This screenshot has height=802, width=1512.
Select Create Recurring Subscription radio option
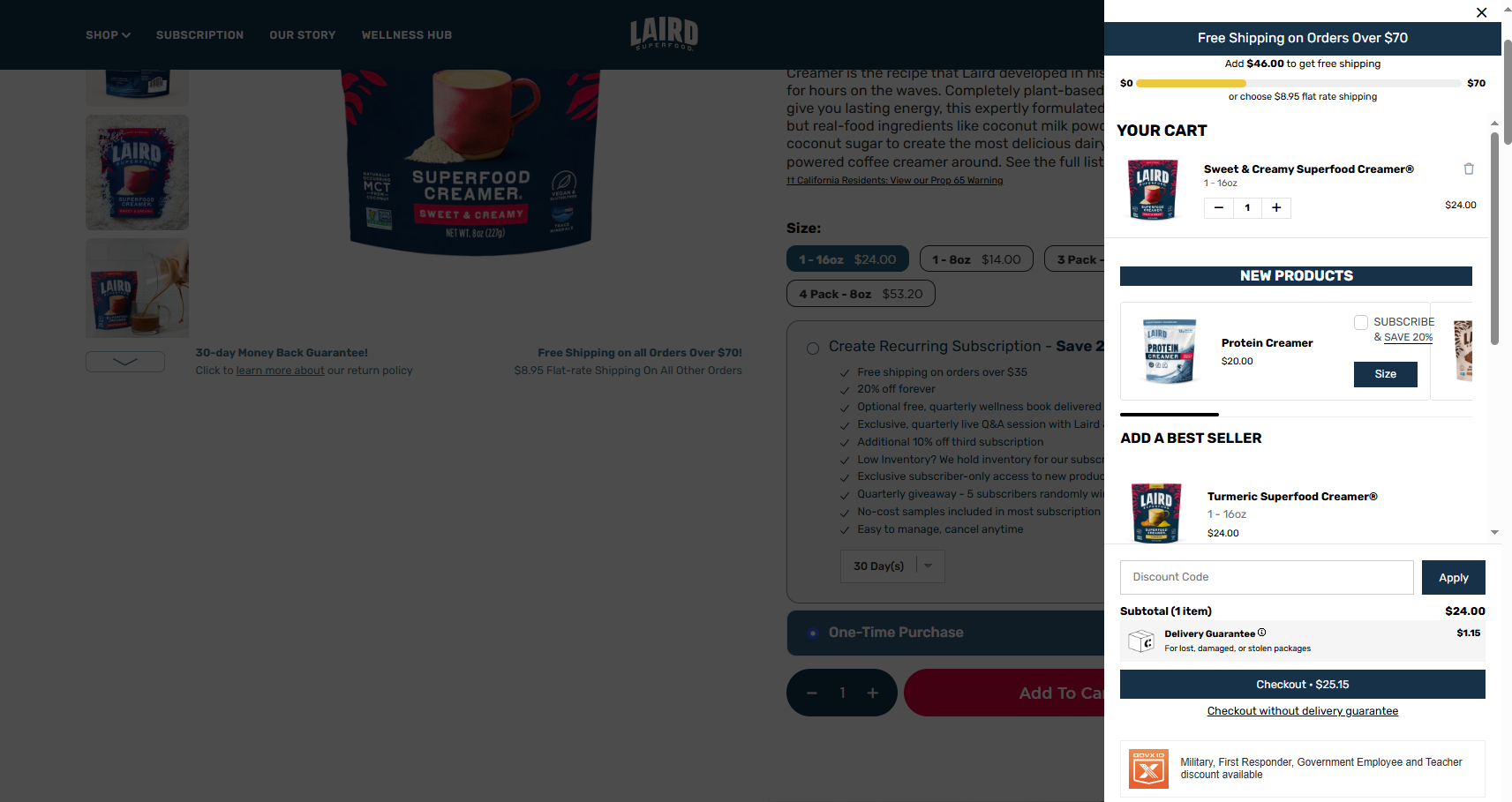click(813, 349)
